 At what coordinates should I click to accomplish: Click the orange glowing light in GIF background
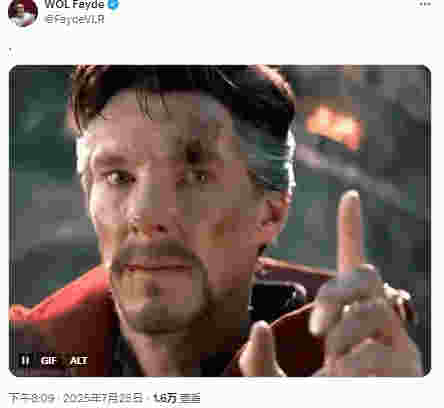[x=335, y=126]
